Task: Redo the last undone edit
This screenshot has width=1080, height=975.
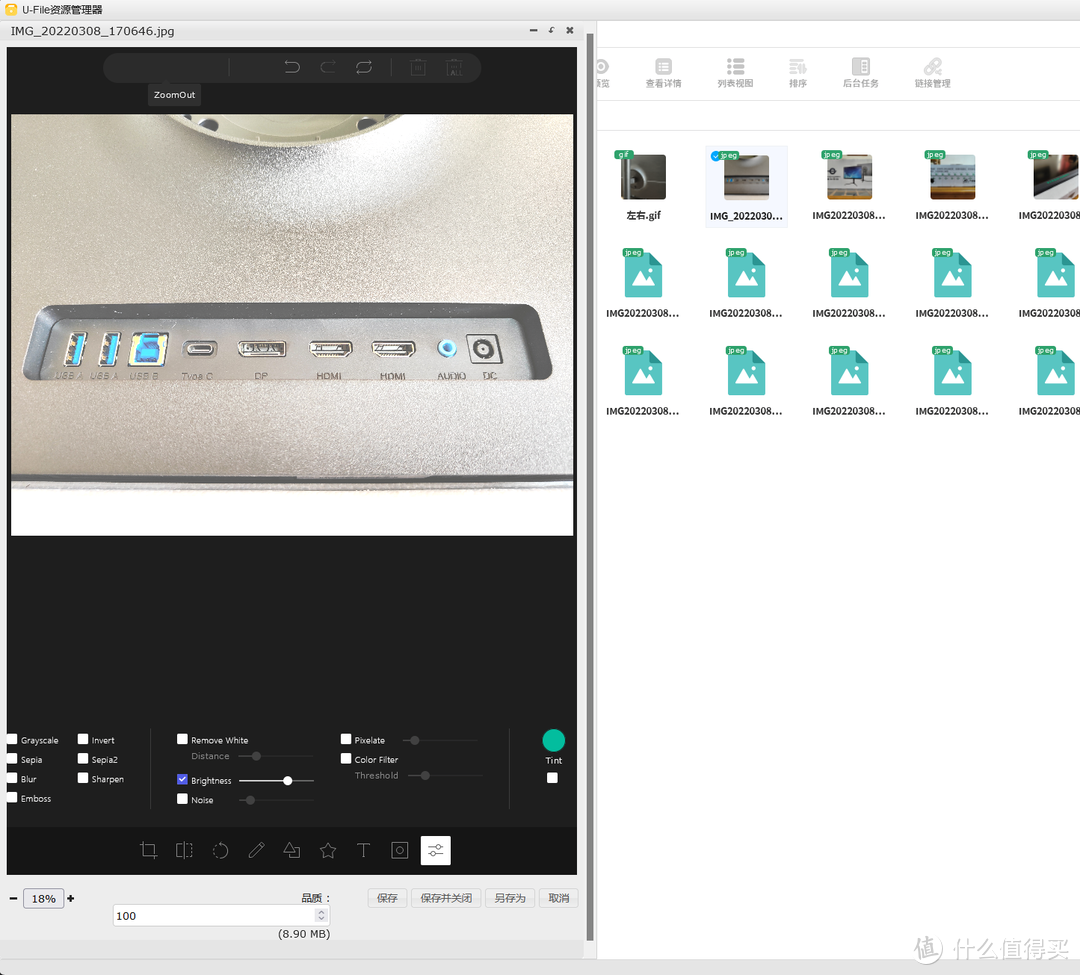Action: 328,67
